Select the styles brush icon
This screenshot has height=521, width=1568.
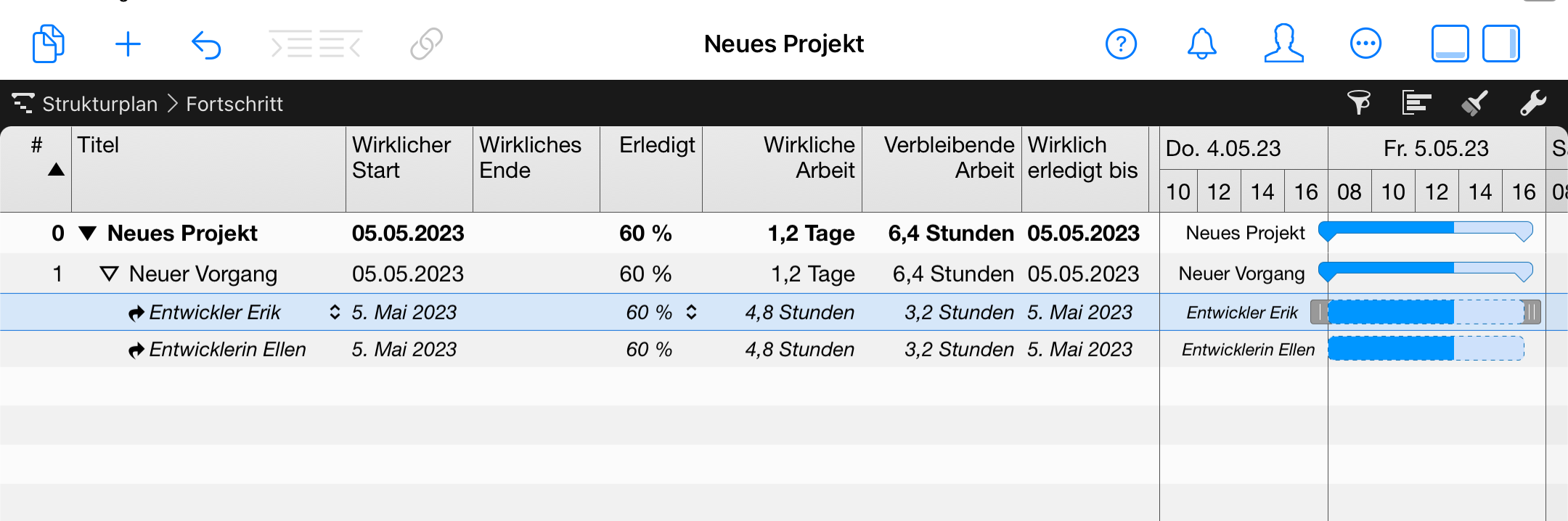[x=1474, y=103]
